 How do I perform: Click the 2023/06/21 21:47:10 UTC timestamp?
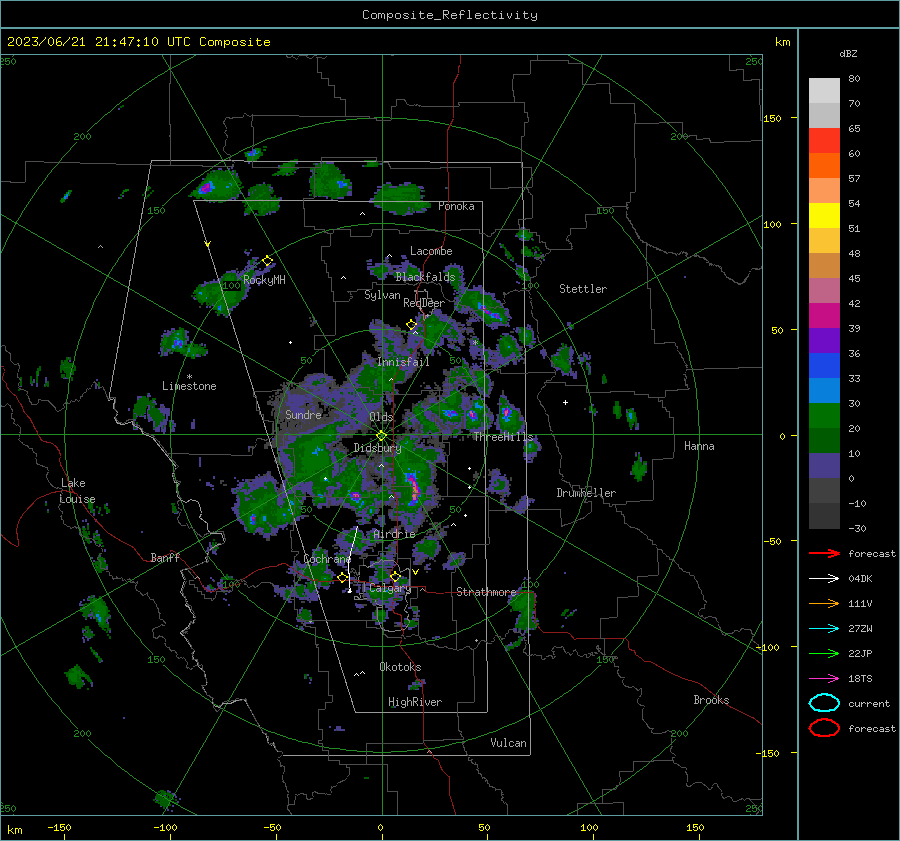[139, 42]
